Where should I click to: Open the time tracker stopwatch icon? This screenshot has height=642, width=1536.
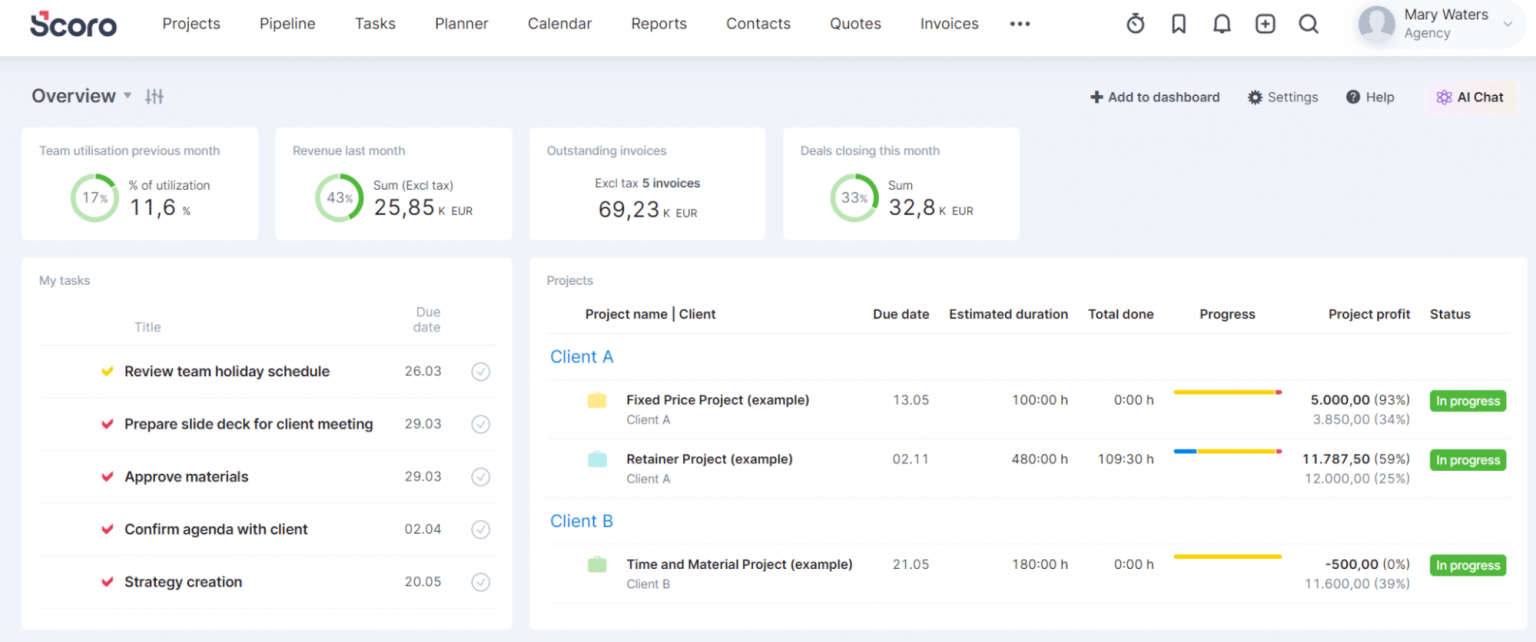(x=1135, y=23)
